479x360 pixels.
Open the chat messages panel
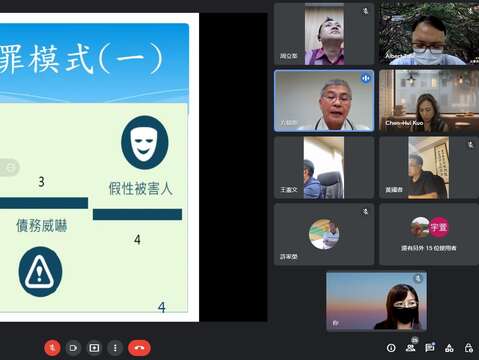[430, 348]
